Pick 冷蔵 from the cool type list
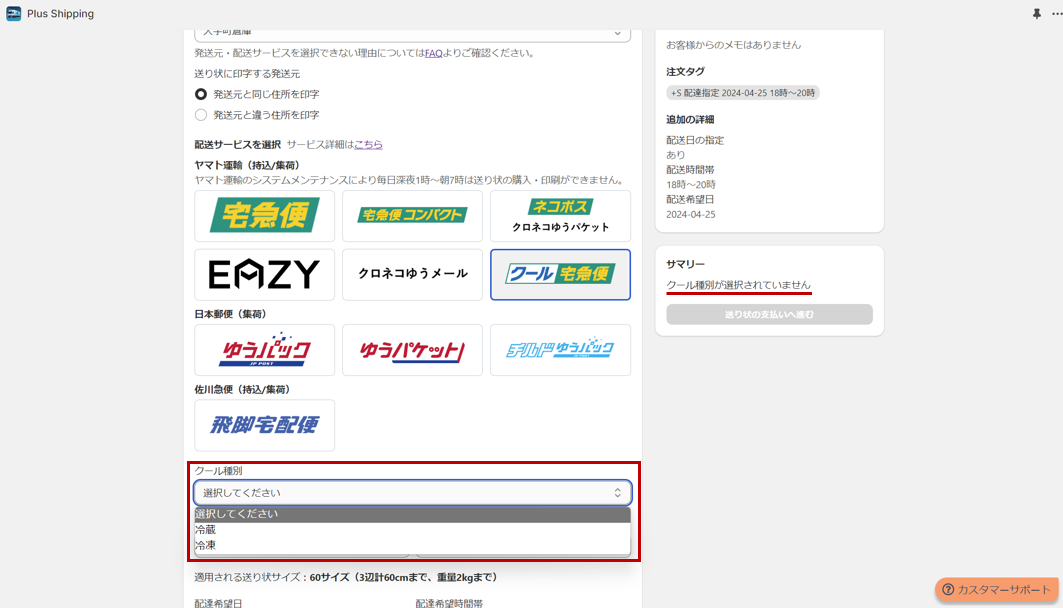1063x608 pixels. tap(412, 530)
